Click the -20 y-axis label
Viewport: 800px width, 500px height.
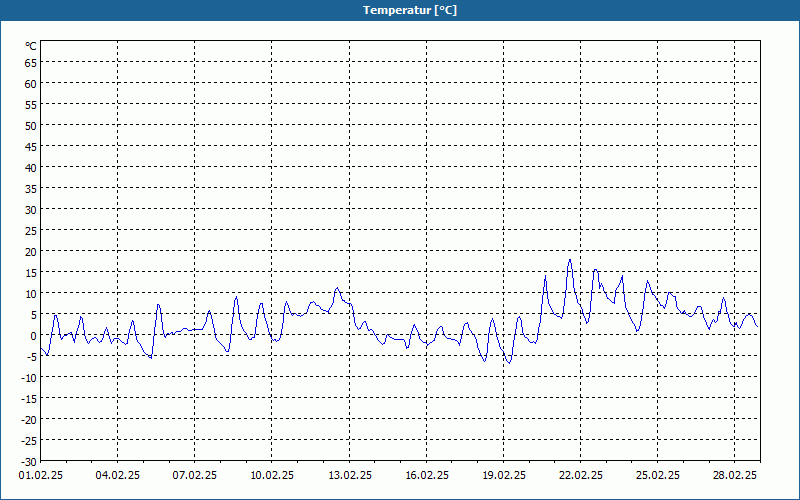(29, 420)
